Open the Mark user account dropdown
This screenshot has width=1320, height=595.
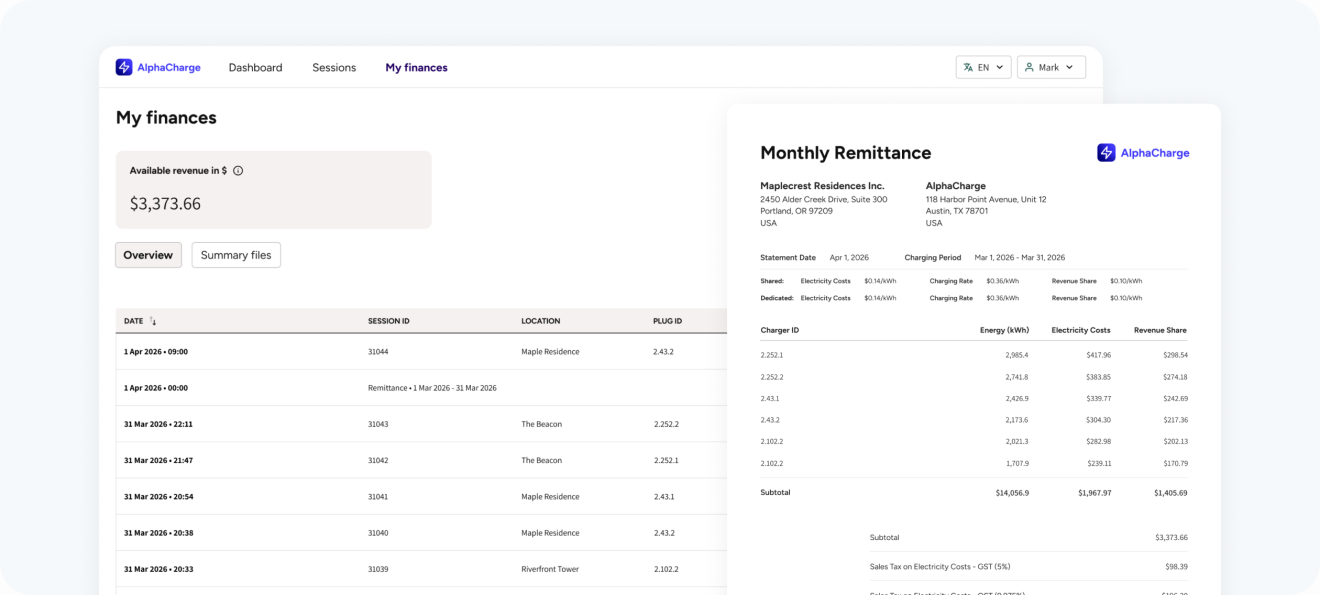coord(1051,67)
